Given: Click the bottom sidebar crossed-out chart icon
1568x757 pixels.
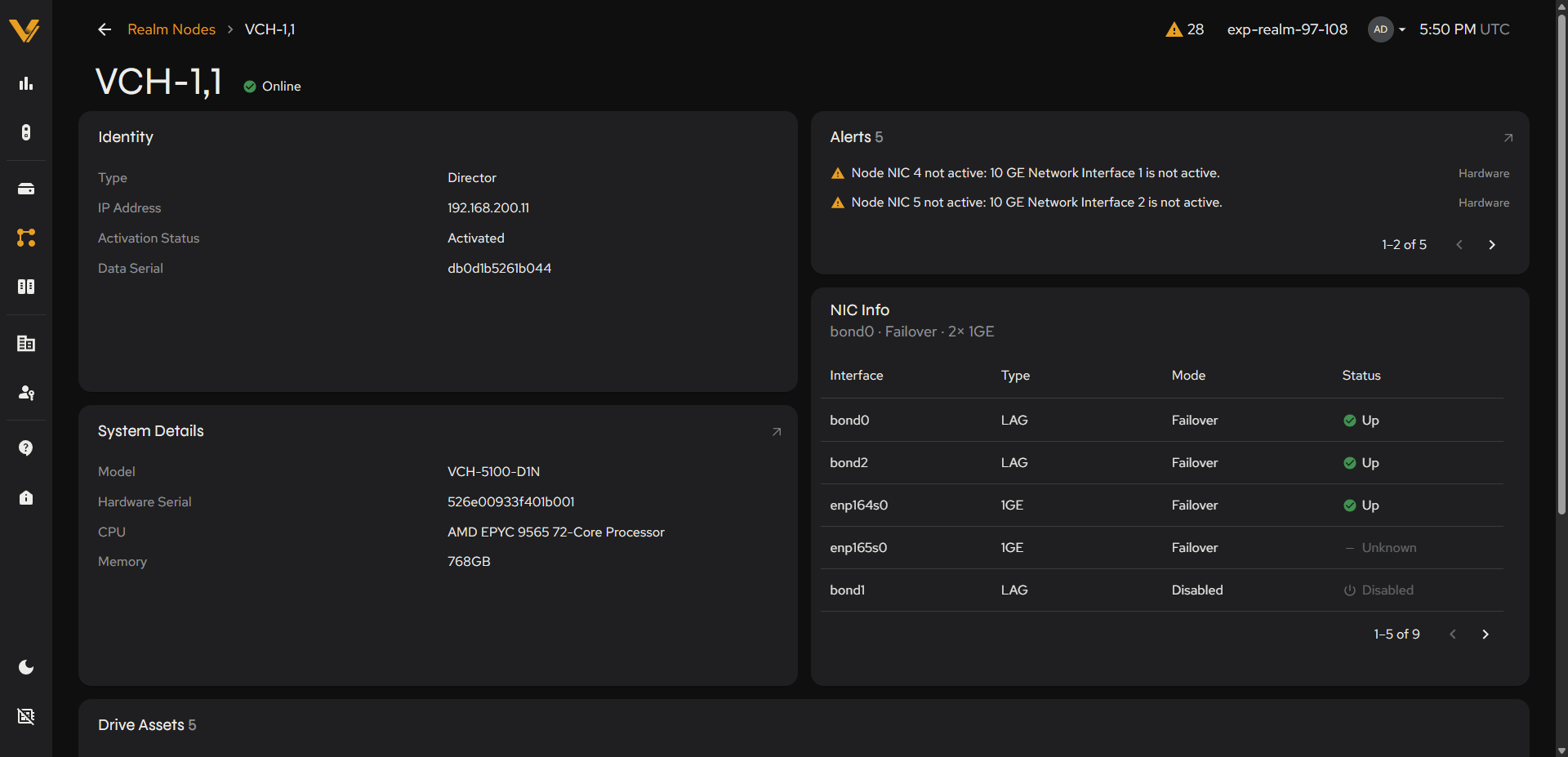Looking at the screenshot, I should tap(26, 716).
